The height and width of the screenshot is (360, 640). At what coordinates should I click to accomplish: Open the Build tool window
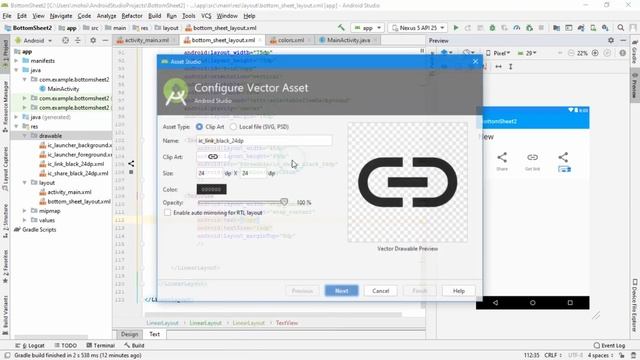coord(135,345)
